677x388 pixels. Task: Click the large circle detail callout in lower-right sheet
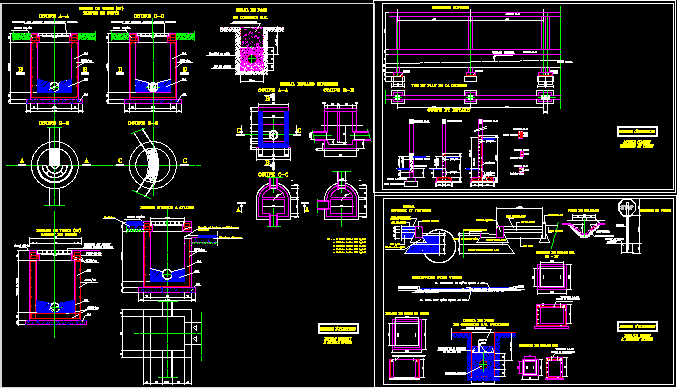pyautogui.click(x=440, y=246)
